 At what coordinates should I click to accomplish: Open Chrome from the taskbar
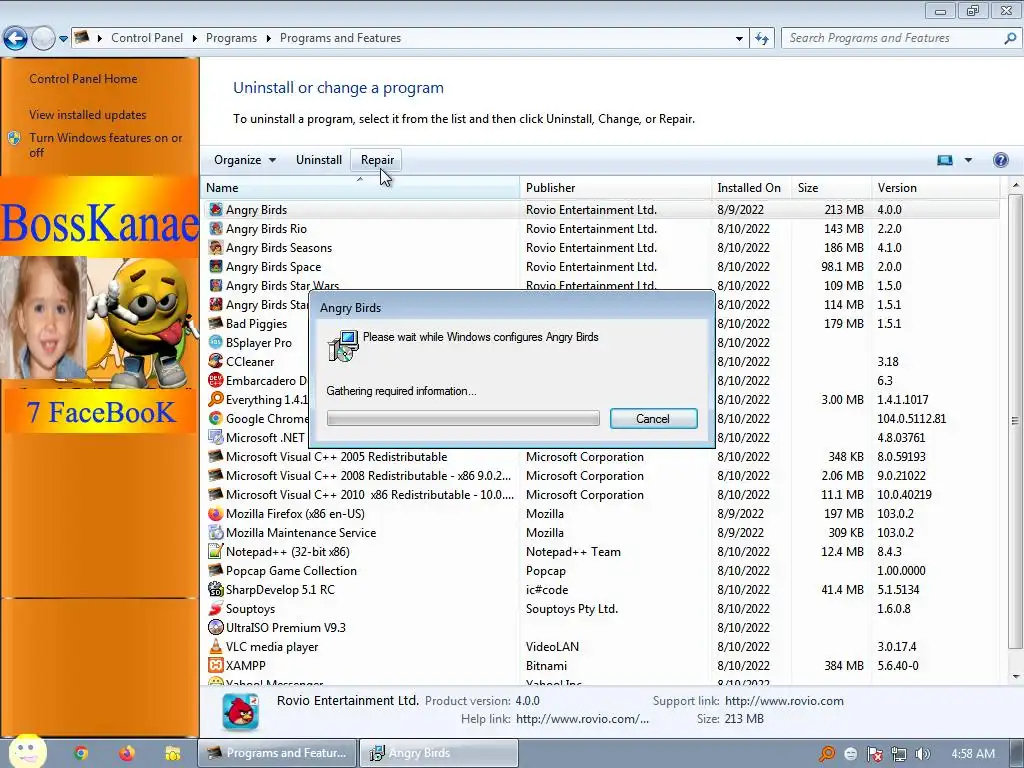click(81, 753)
